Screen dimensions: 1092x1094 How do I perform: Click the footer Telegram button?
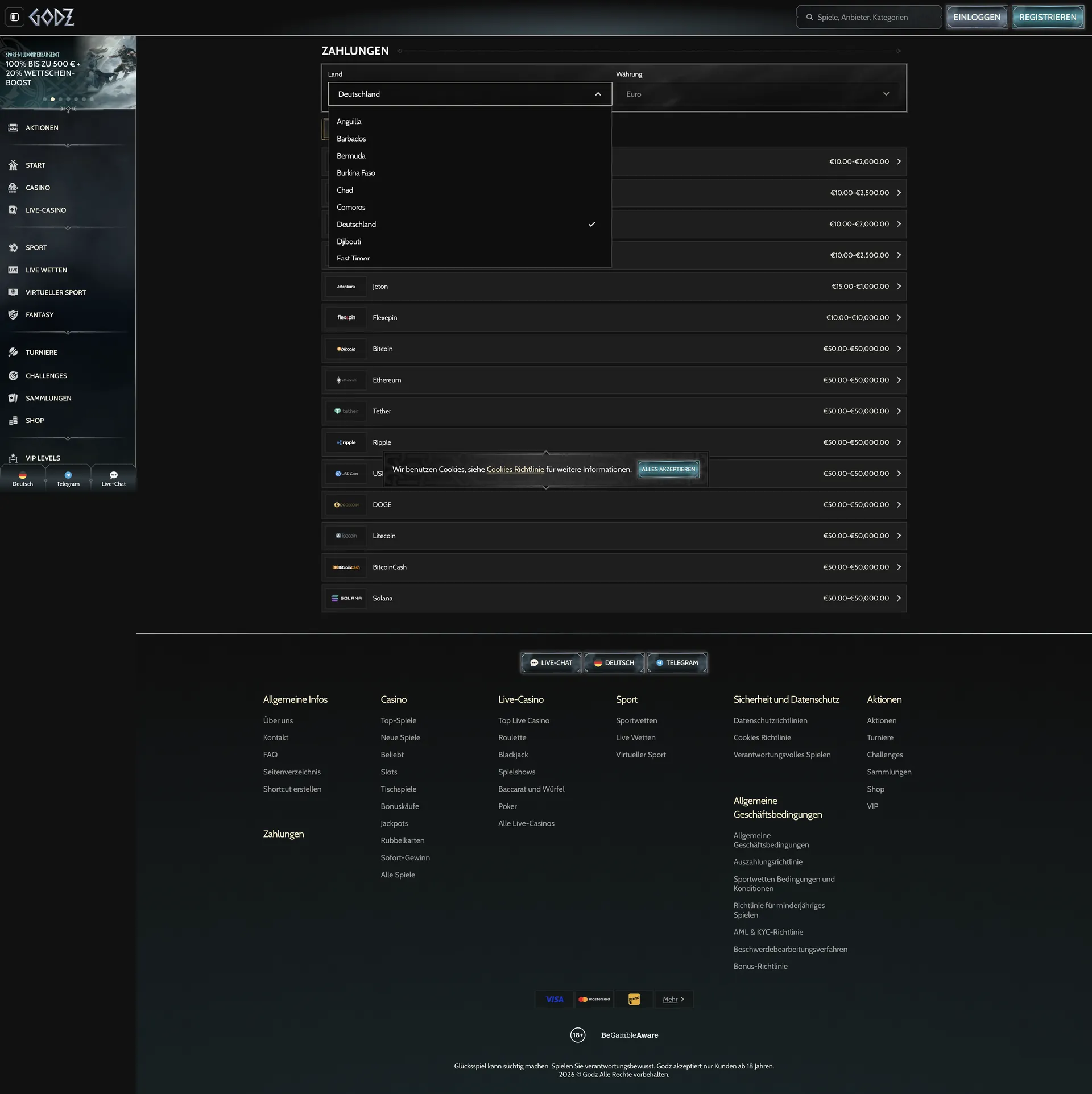point(677,662)
